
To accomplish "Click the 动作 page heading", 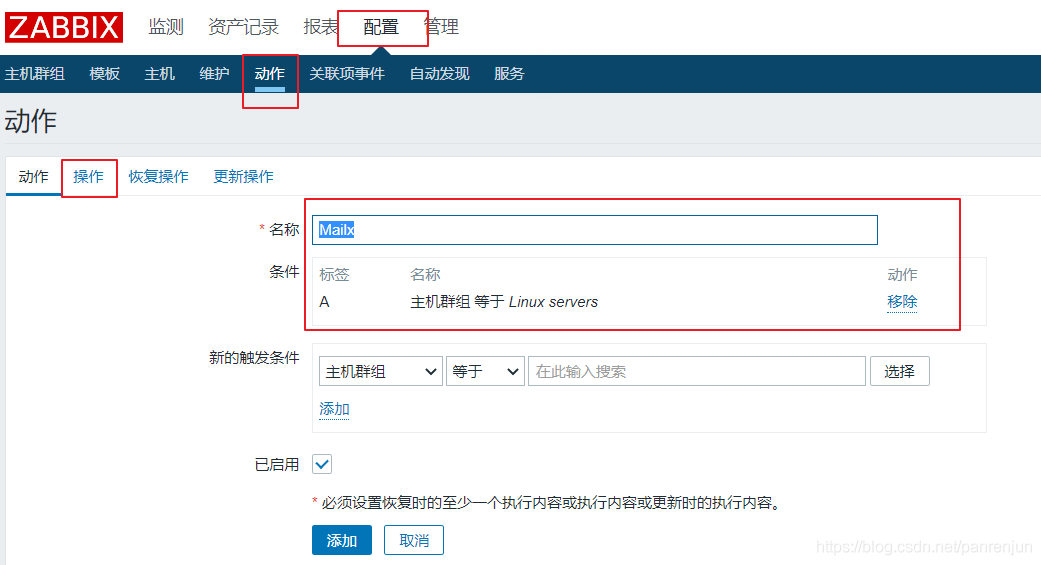I will (31, 121).
